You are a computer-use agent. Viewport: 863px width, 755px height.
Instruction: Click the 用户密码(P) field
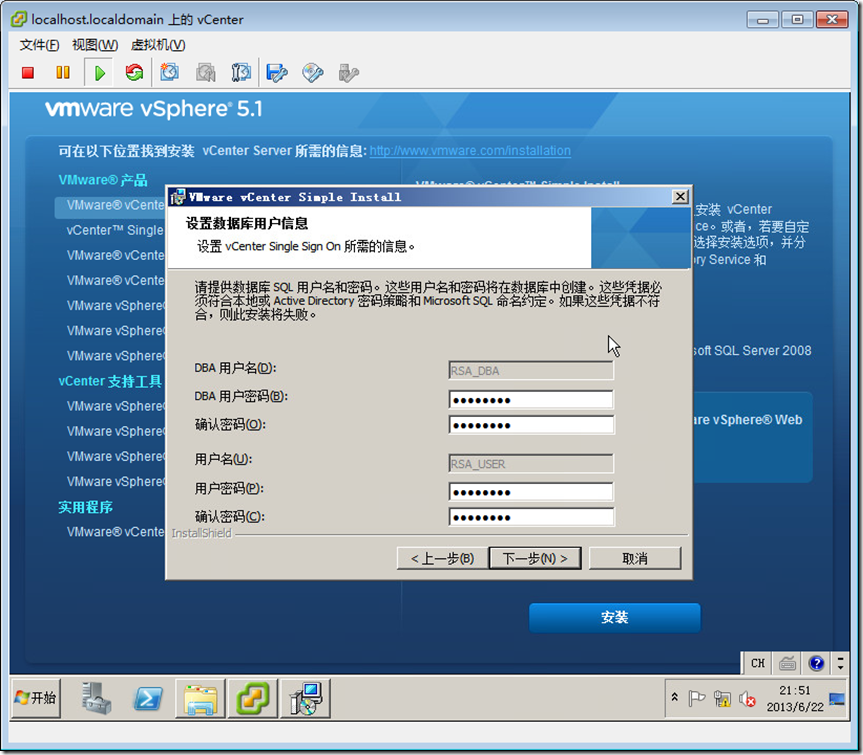[x=531, y=491]
